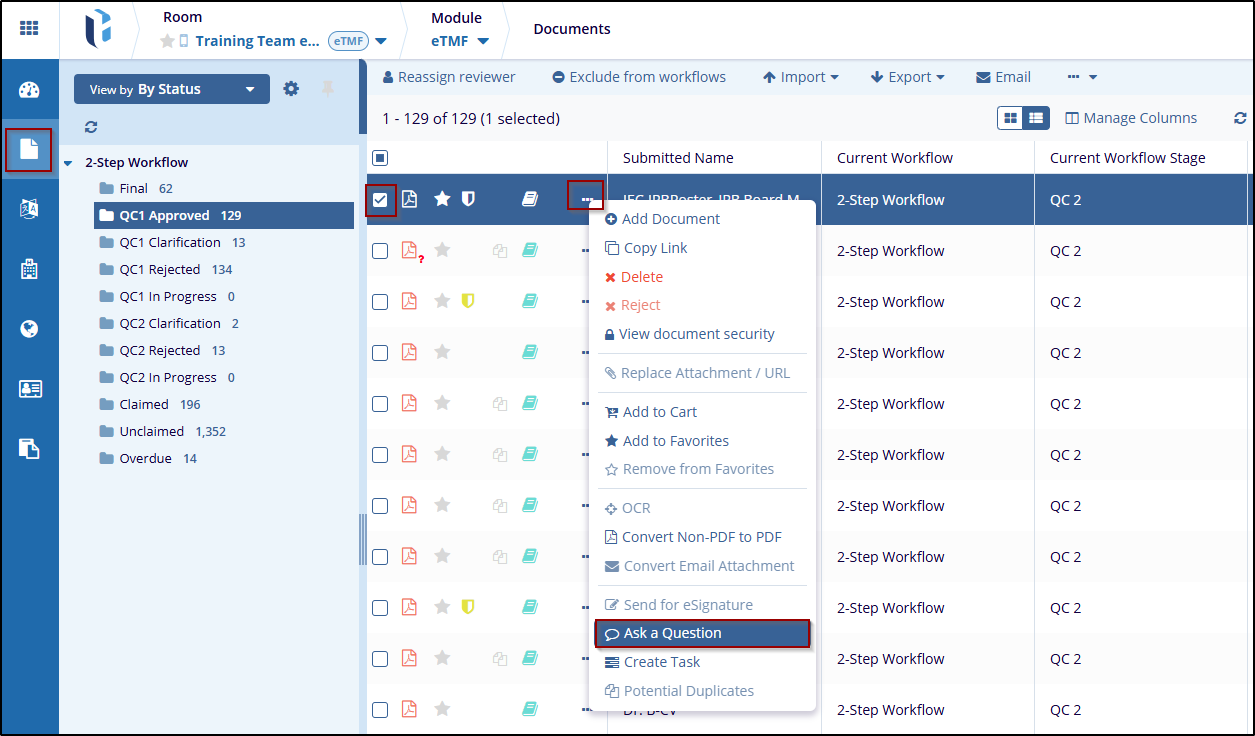Select Create Task in the context menu
The image size is (1255, 736).
point(661,662)
